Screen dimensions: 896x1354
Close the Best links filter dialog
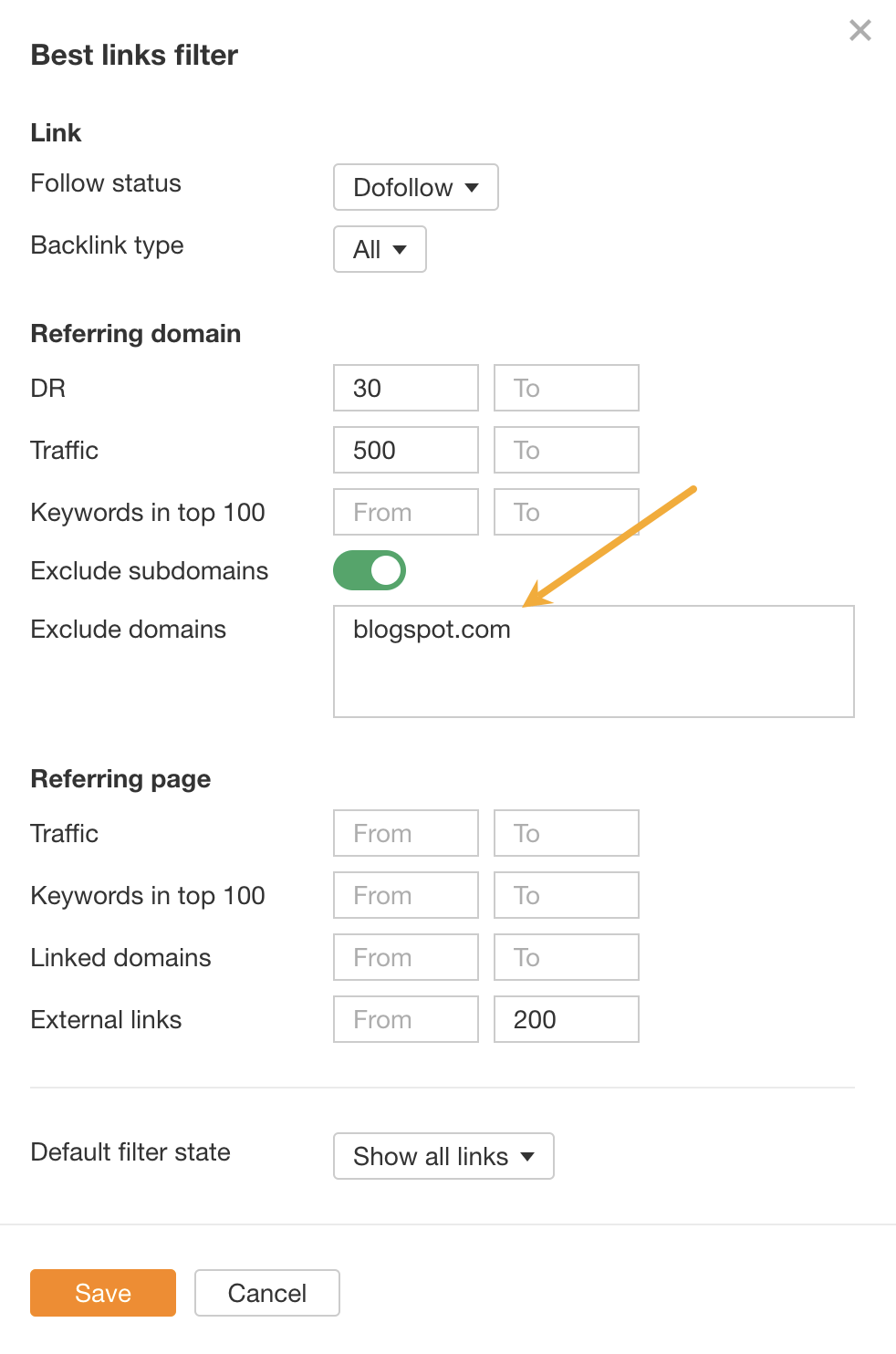point(860,30)
